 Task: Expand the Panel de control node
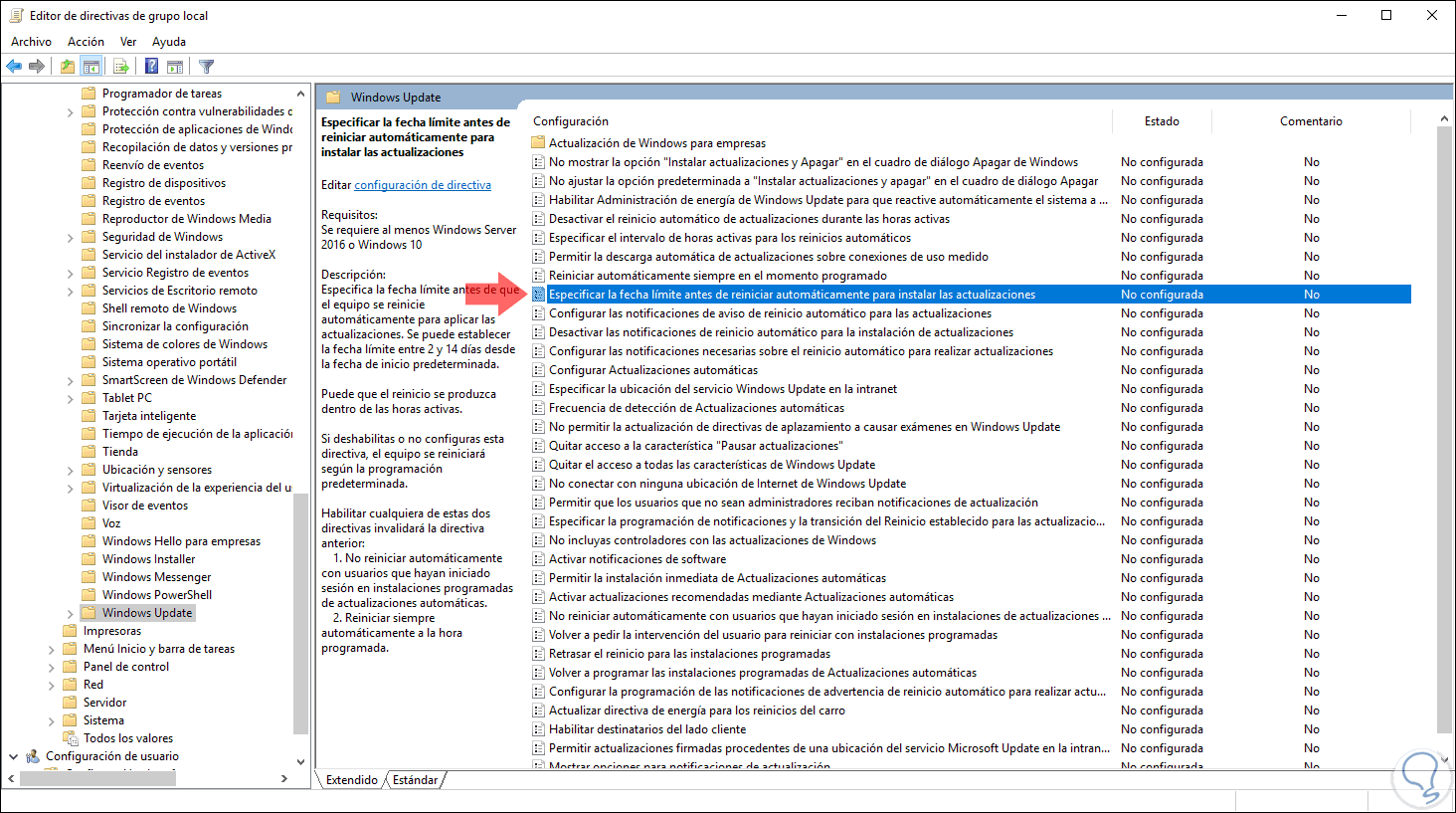pos(51,668)
